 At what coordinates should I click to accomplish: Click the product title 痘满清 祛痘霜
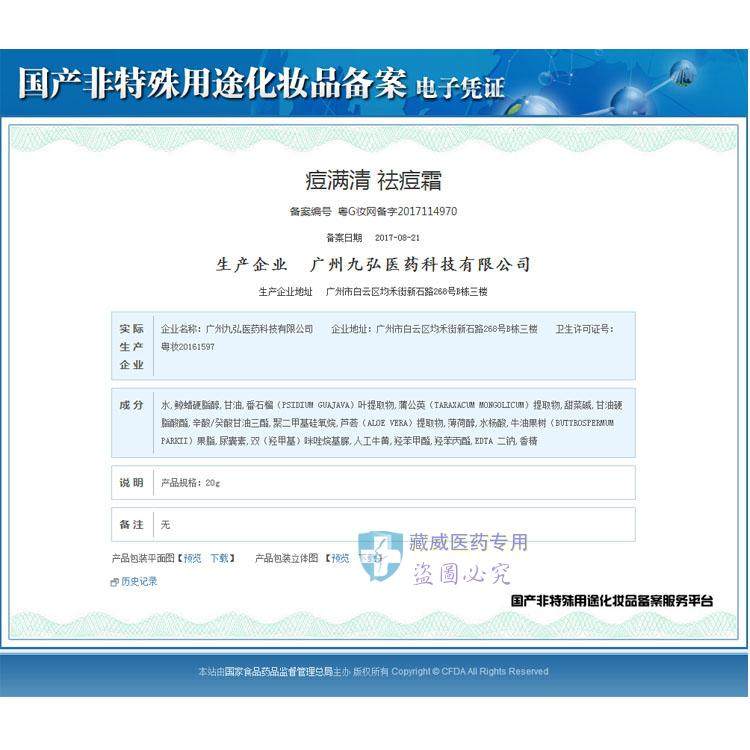[374, 181]
